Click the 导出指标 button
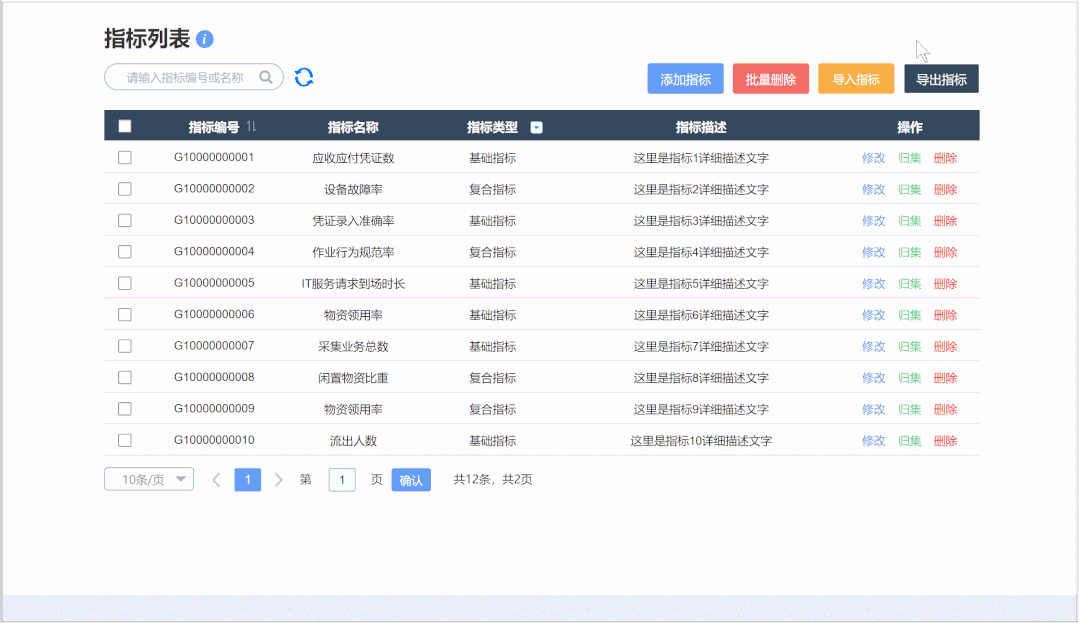Image resolution: width=1079 pixels, height=623 pixels. [x=941, y=79]
